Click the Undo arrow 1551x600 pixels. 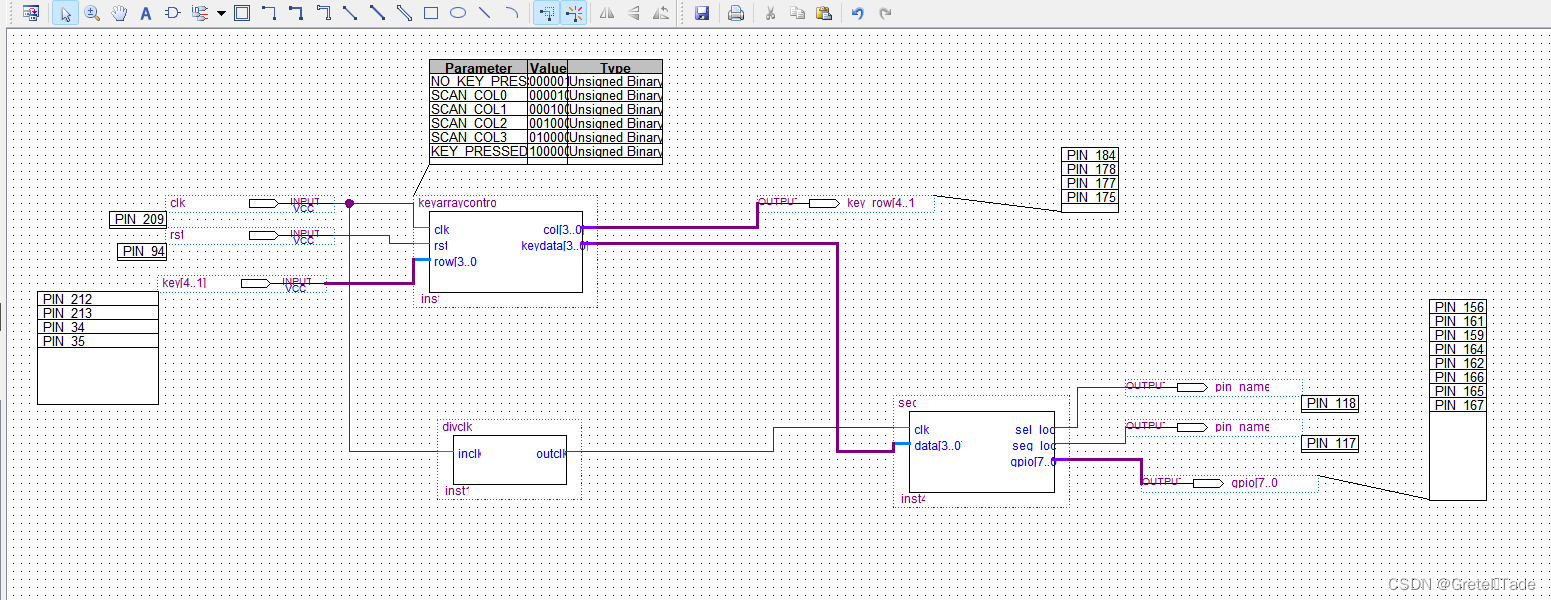coord(858,13)
